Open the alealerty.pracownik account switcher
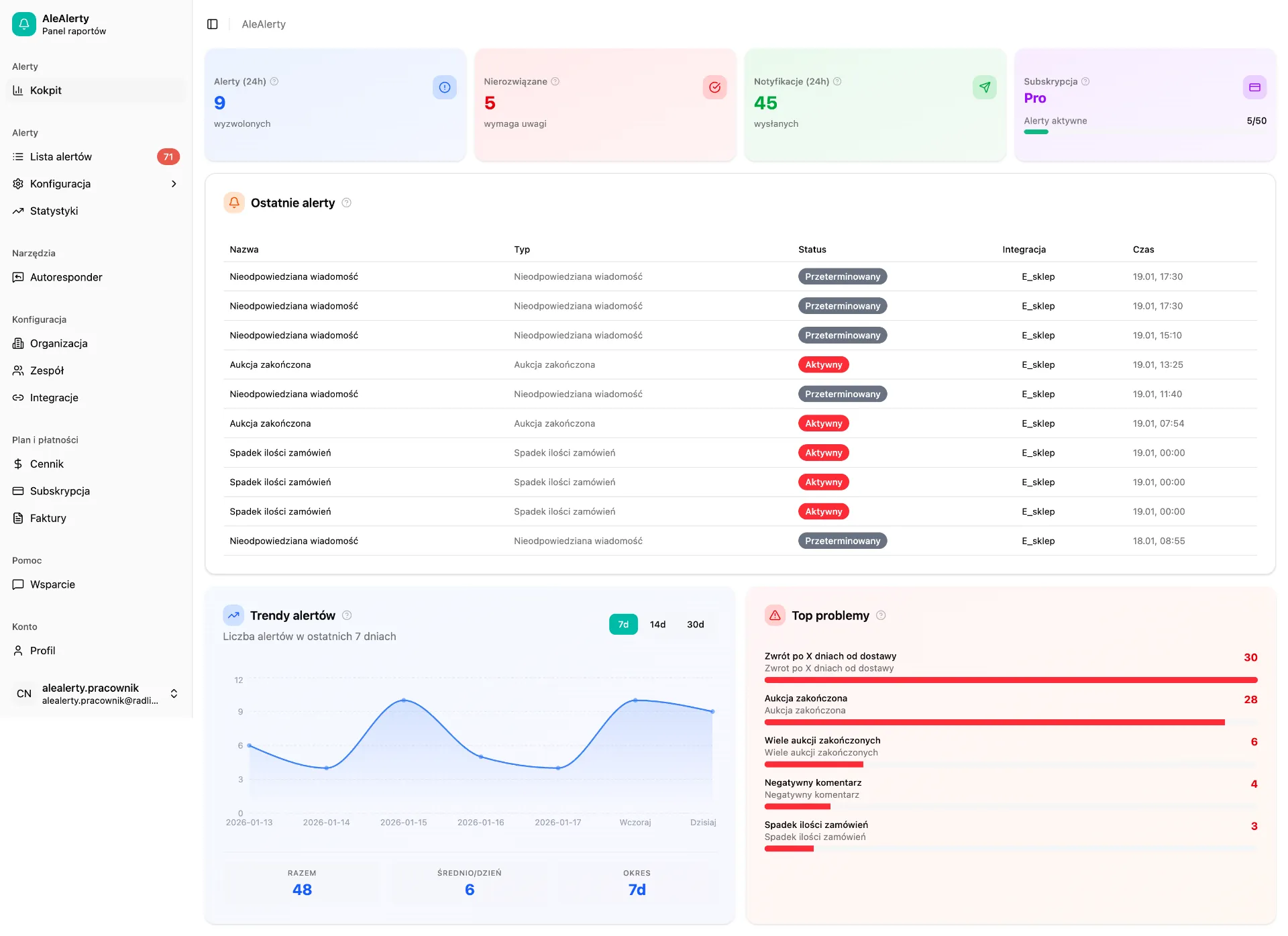The height and width of the screenshot is (936, 1288). click(x=96, y=694)
